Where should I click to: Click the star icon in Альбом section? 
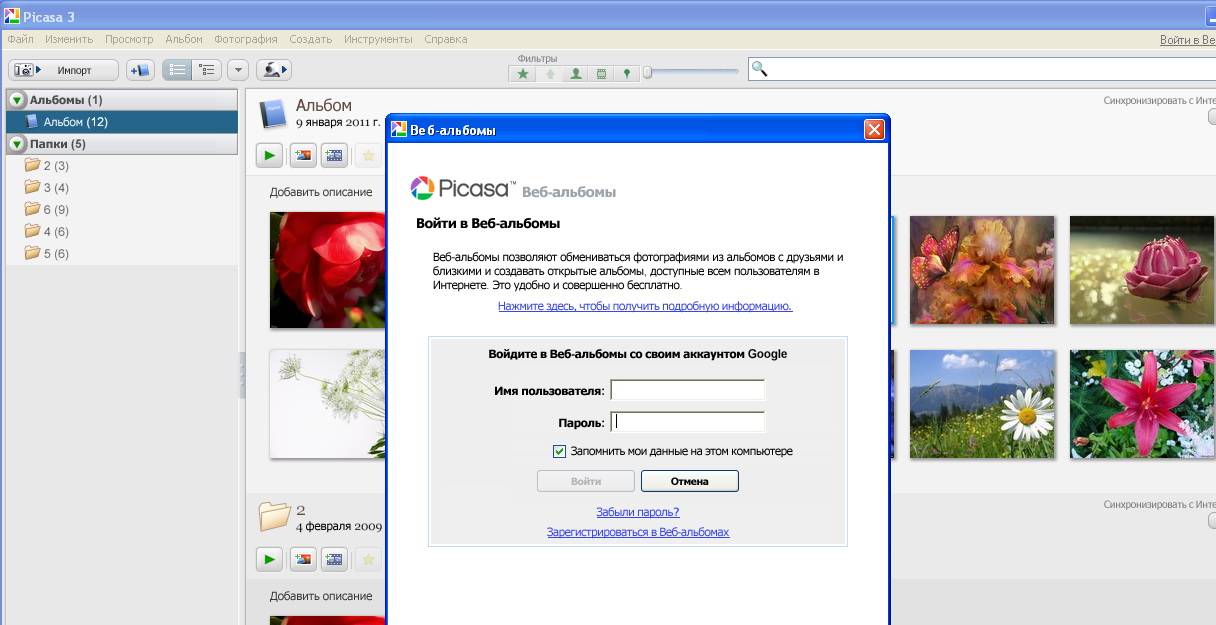coord(368,155)
